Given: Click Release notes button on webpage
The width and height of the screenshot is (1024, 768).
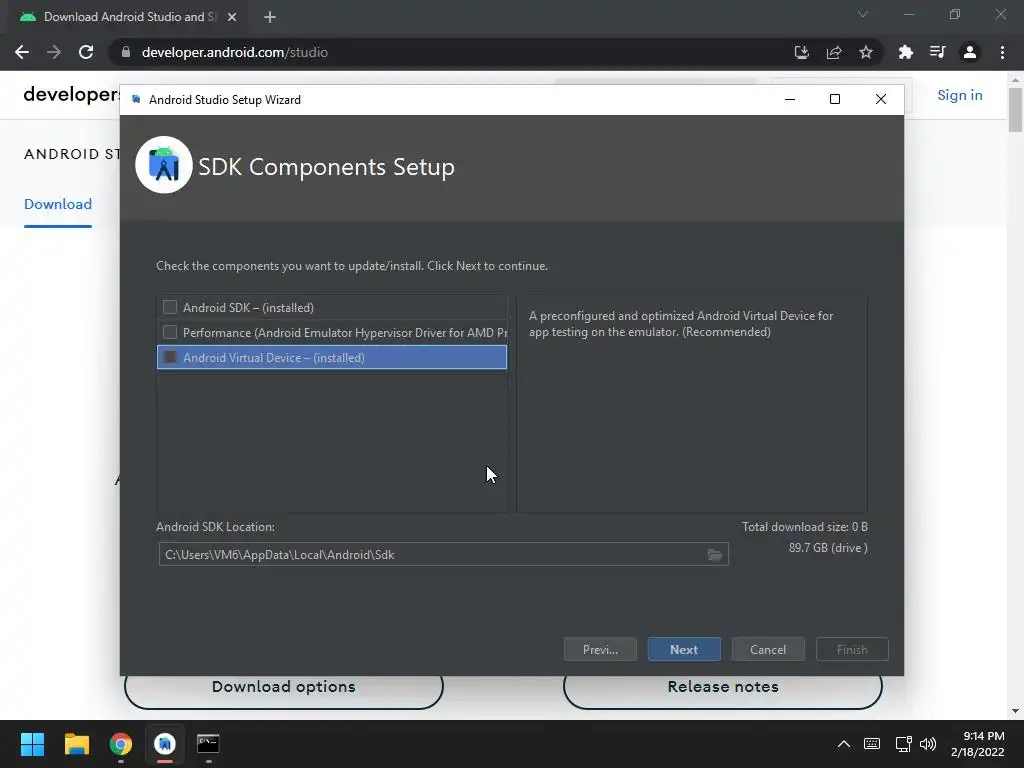Looking at the screenshot, I should pos(722,687).
